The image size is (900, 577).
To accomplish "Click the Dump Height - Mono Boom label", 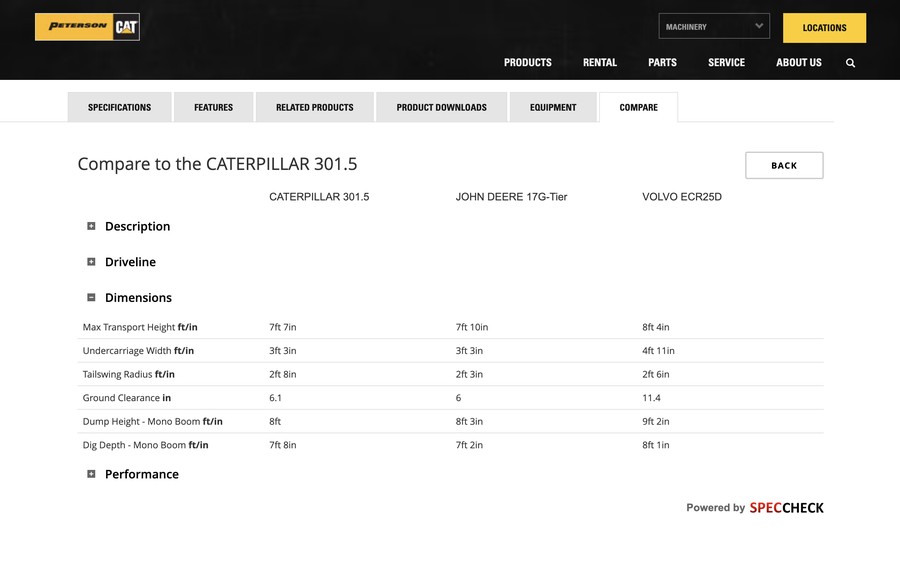I will pyautogui.click(x=153, y=421).
